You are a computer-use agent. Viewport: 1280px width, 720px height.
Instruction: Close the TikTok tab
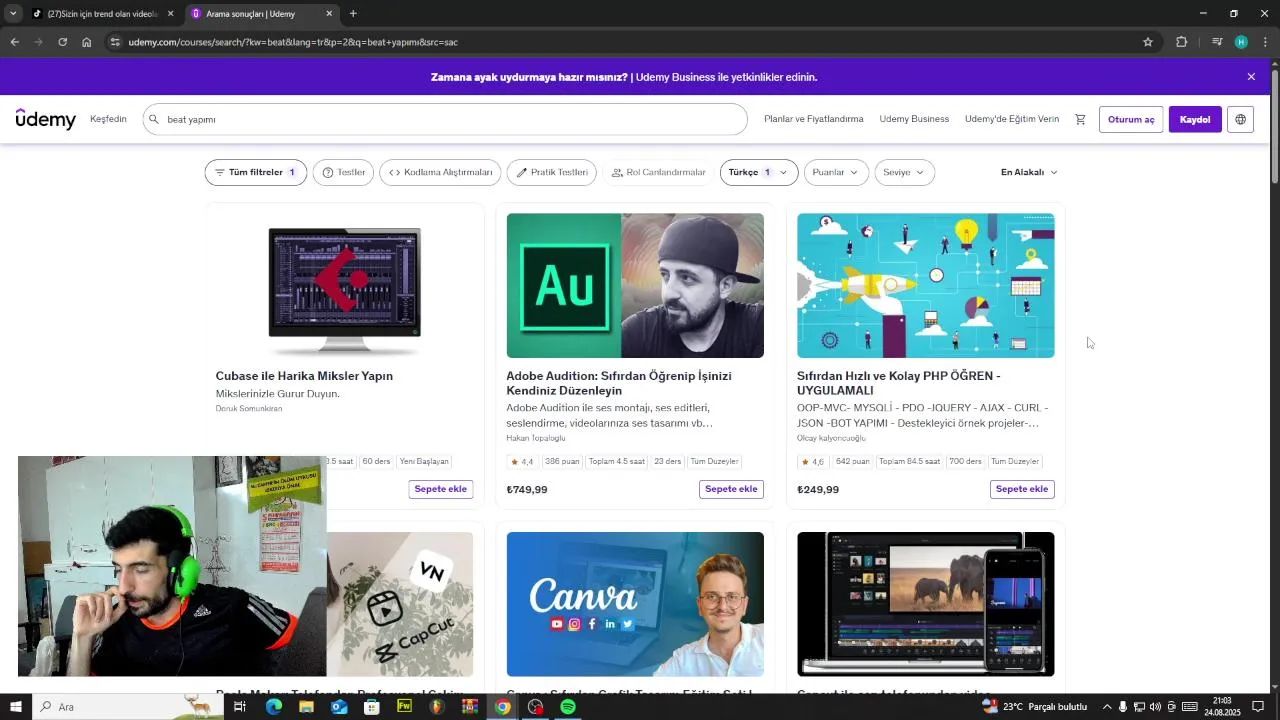[x=170, y=14]
